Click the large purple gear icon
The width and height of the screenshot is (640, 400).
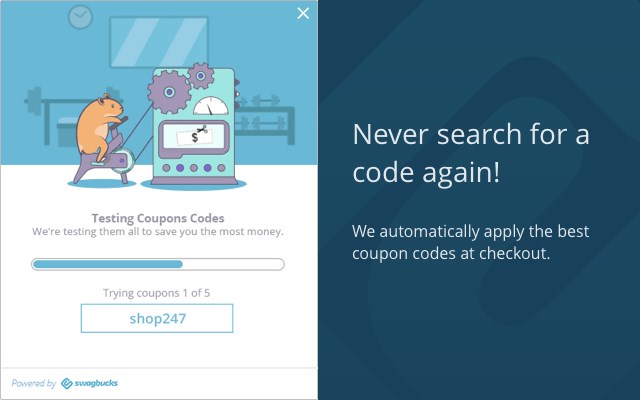169,92
